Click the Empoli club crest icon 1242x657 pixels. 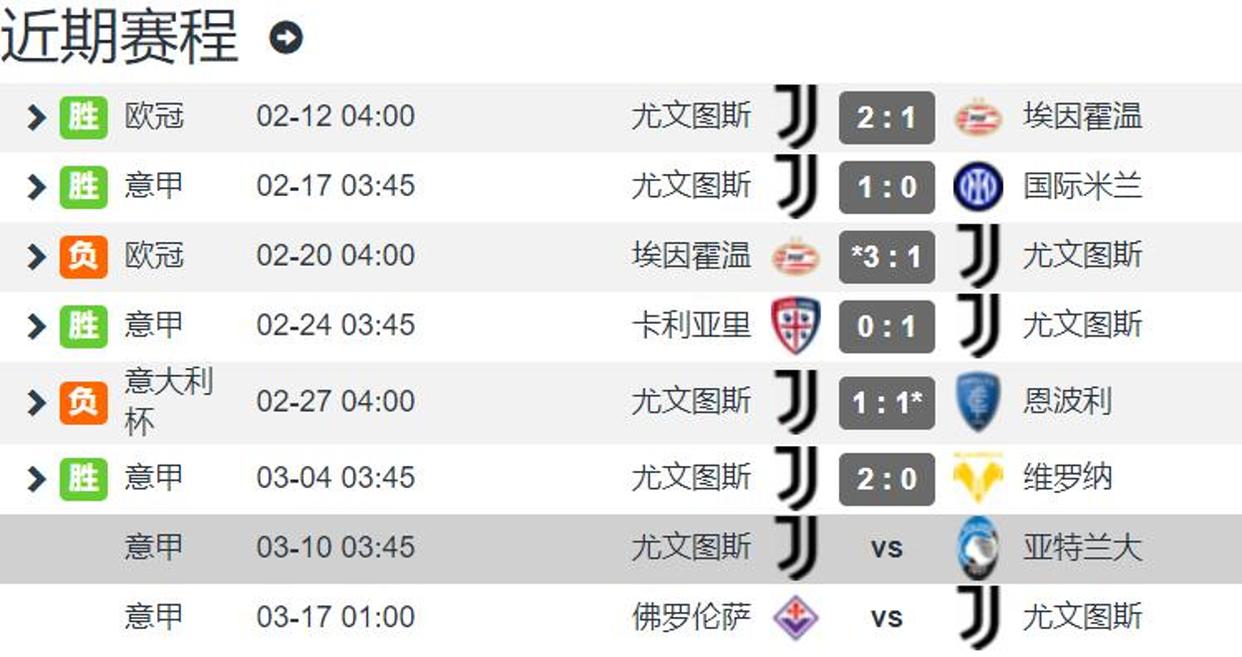click(x=978, y=402)
